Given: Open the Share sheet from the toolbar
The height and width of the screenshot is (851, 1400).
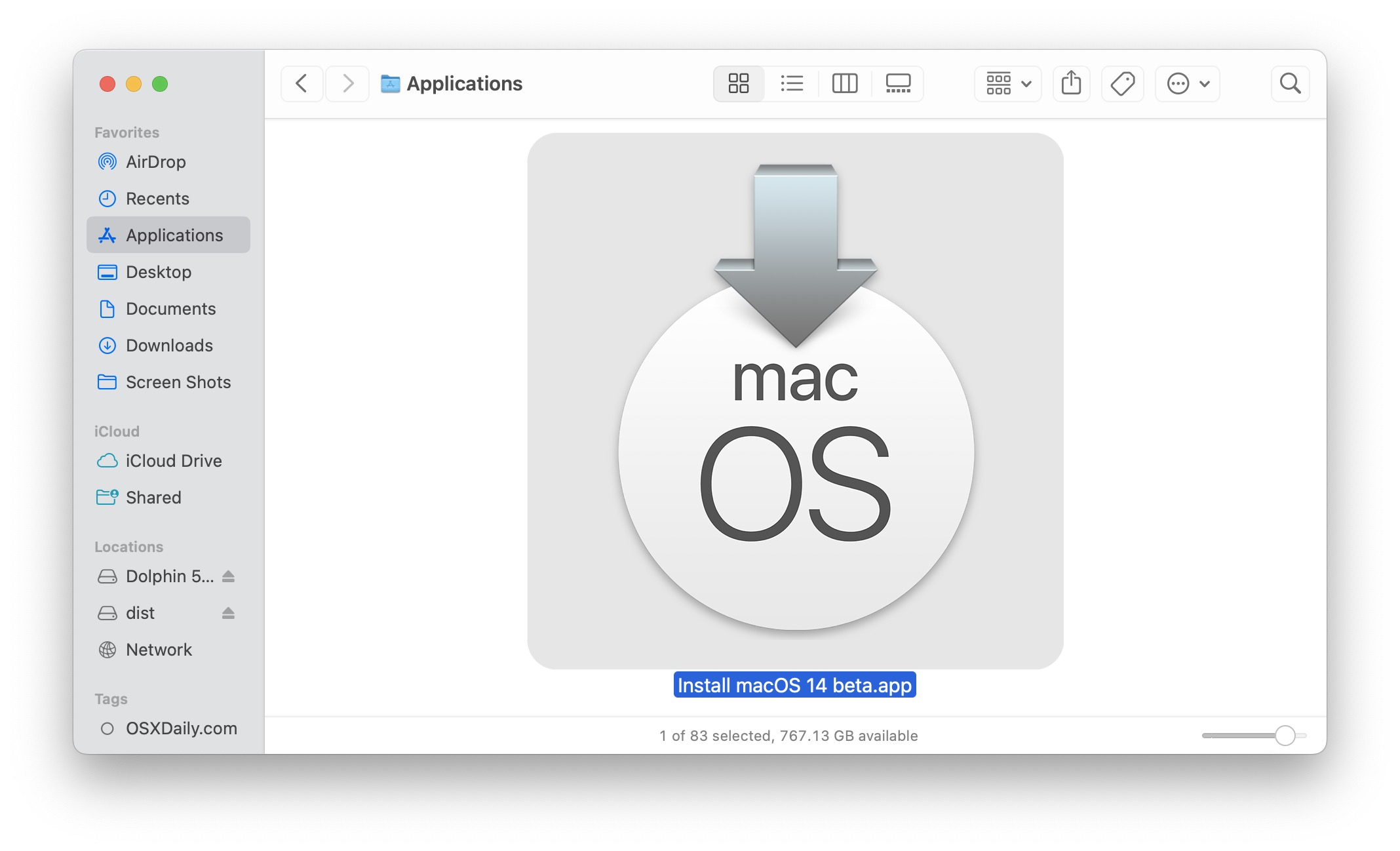Looking at the screenshot, I should tap(1071, 83).
